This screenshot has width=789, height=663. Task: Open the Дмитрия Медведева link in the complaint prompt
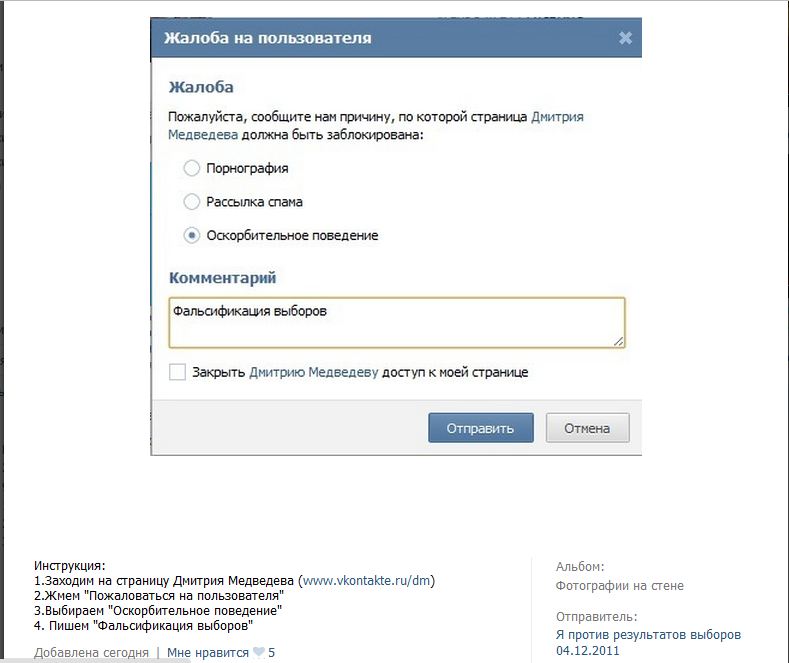click(x=557, y=116)
